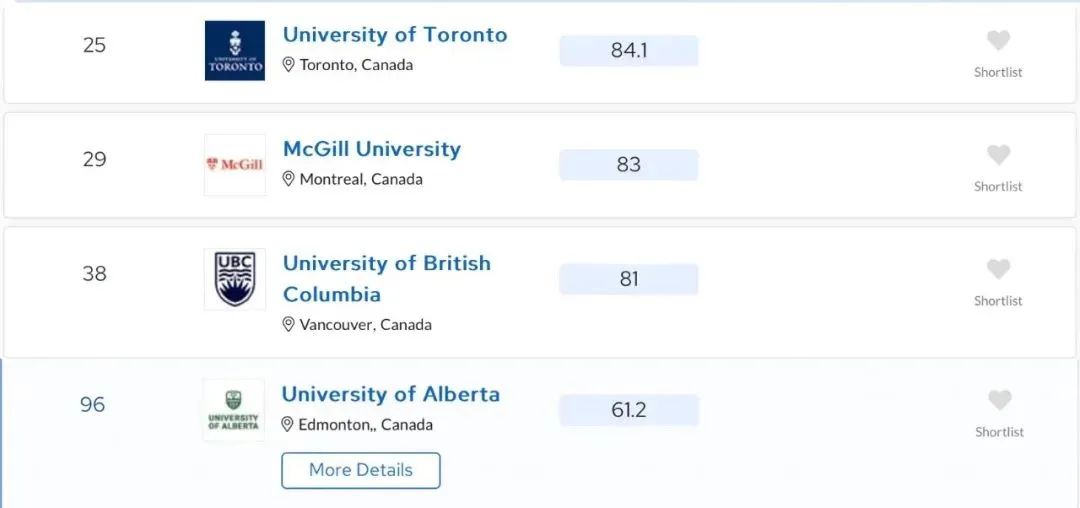Click the University of Toronto logo
Image resolution: width=1080 pixels, height=508 pixels.
click(235, 50)
